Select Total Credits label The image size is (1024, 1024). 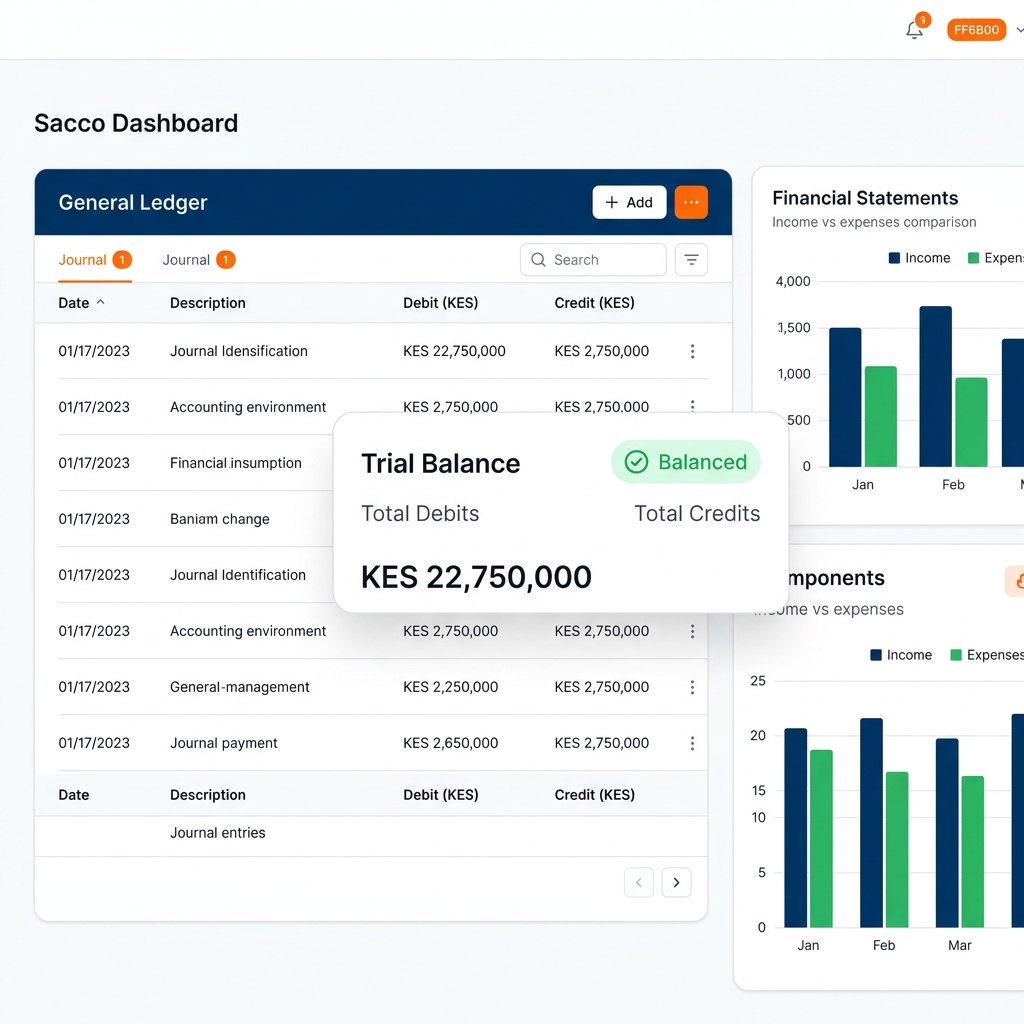[x=697, y=514]
